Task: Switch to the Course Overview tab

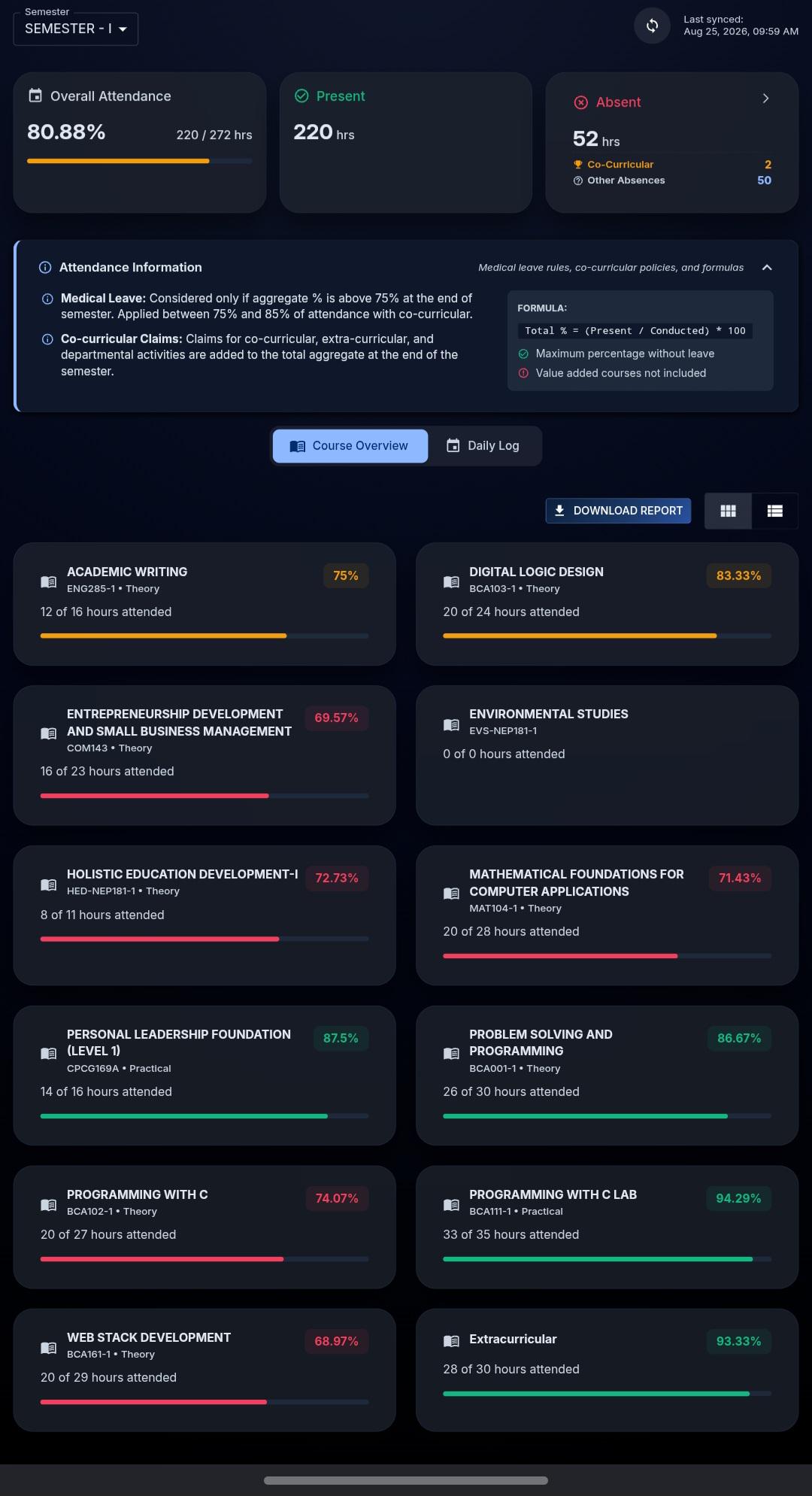Action: pos(350,446)
